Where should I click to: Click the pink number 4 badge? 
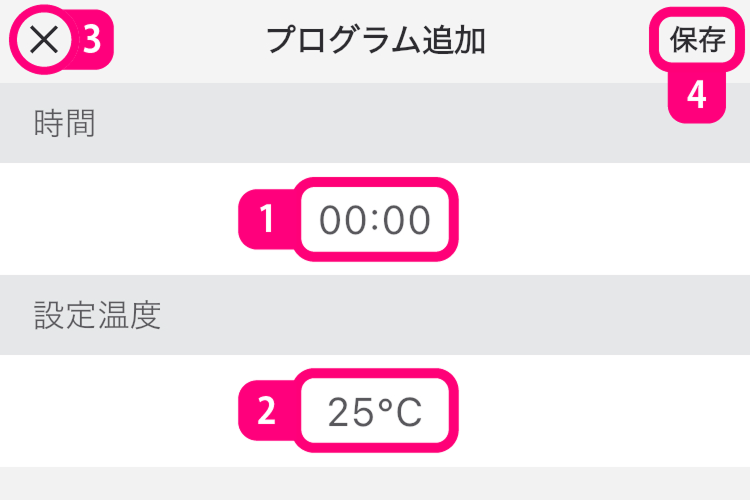[696, 96]
